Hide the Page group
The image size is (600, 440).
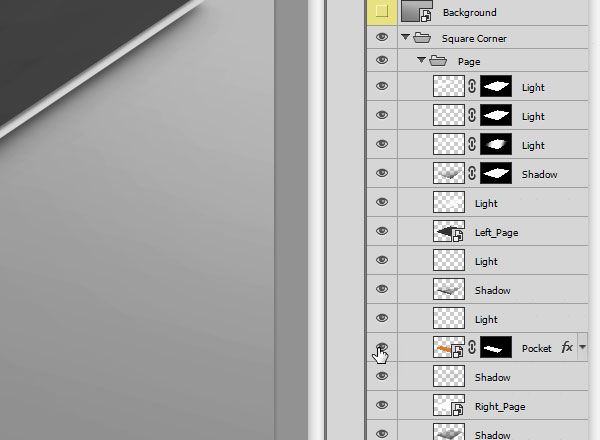point(382,60)
